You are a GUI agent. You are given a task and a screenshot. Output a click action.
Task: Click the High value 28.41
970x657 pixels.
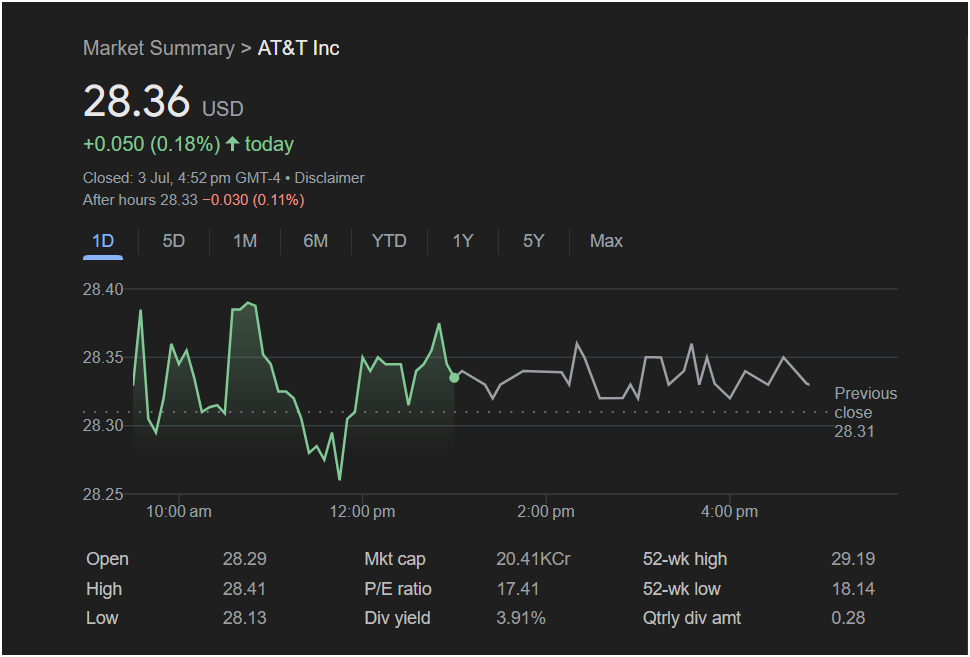pyautogui.click(x=244, y=589)
